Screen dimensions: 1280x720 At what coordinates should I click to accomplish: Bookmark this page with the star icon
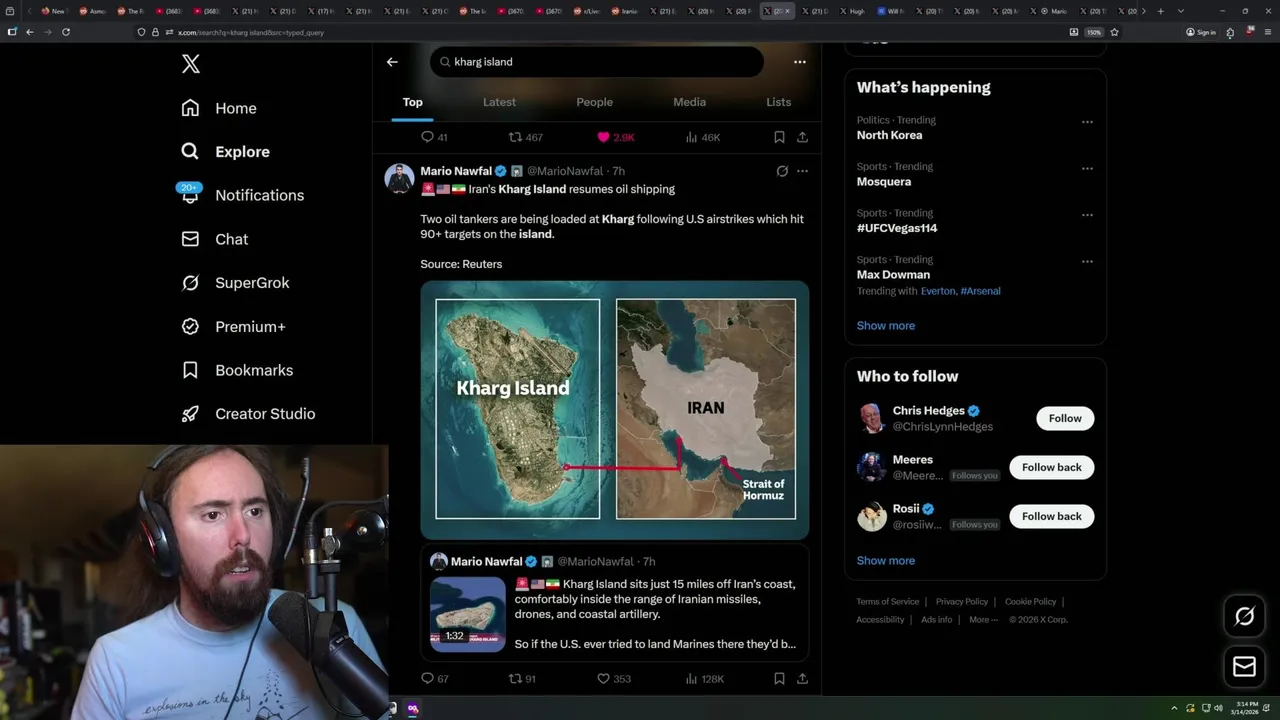(x=1114, y=32)
